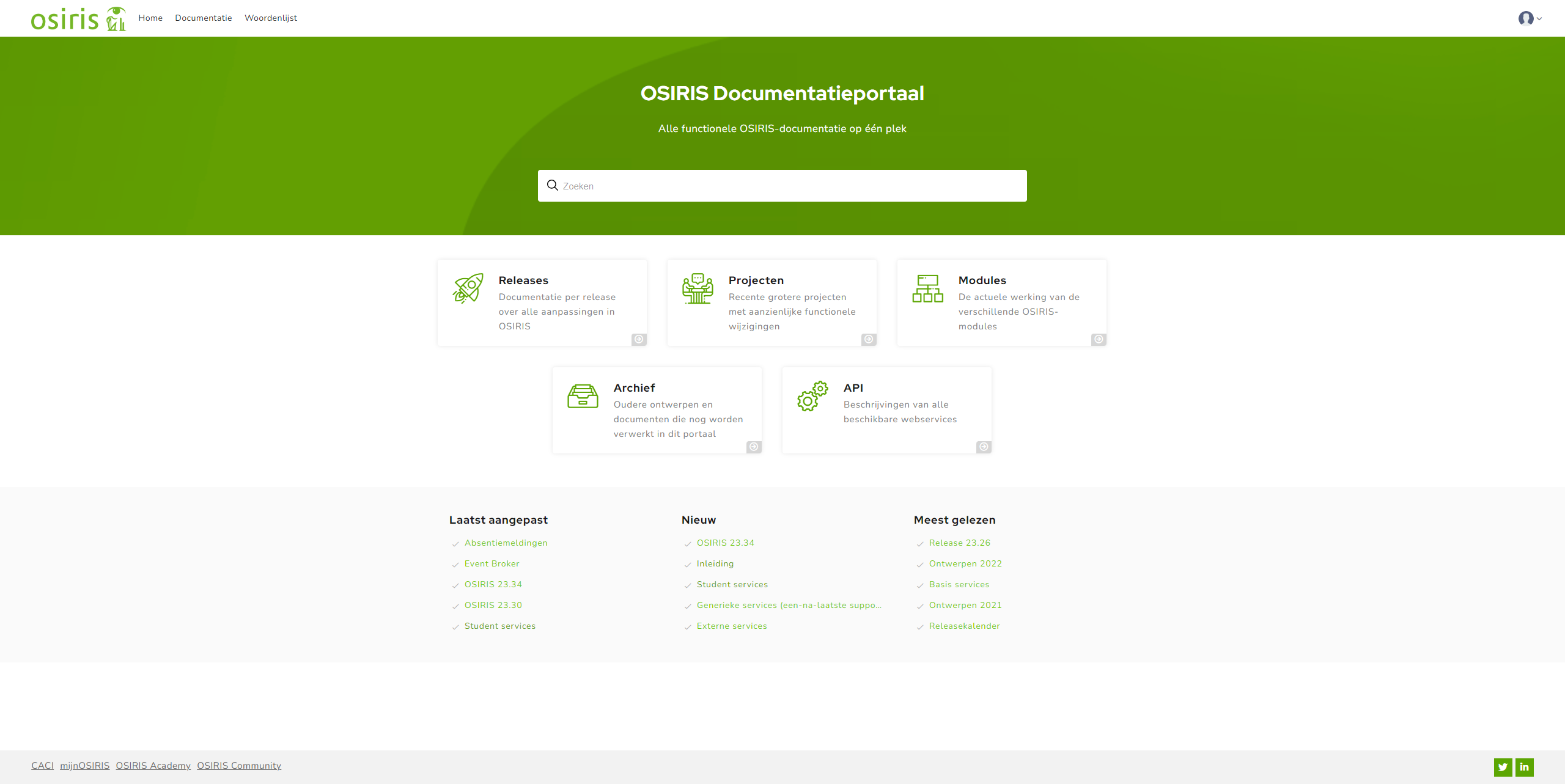Click the arrow on the Modules card

(1099, 339)
